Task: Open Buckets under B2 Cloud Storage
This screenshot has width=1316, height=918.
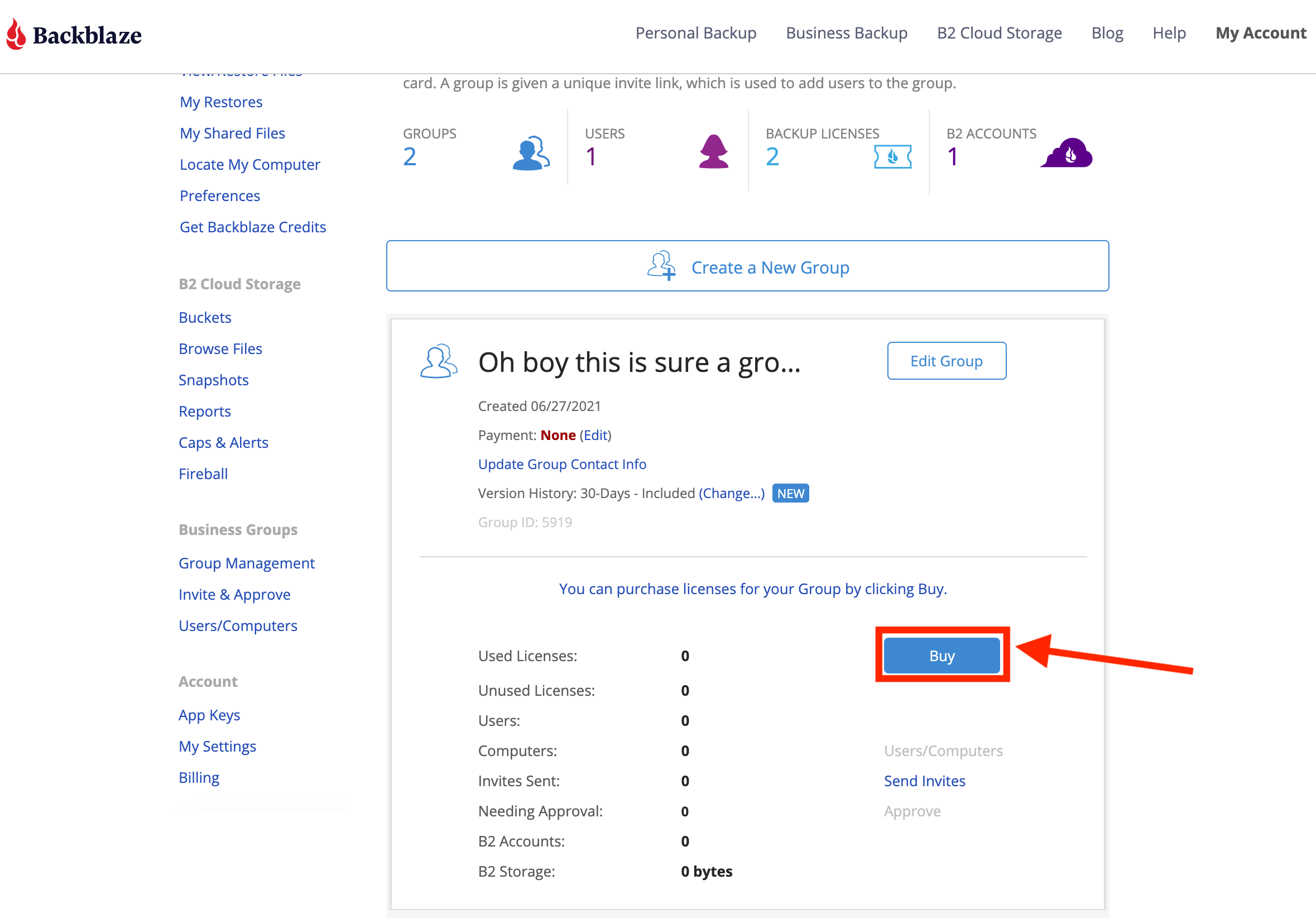Action: coord(205,318)
